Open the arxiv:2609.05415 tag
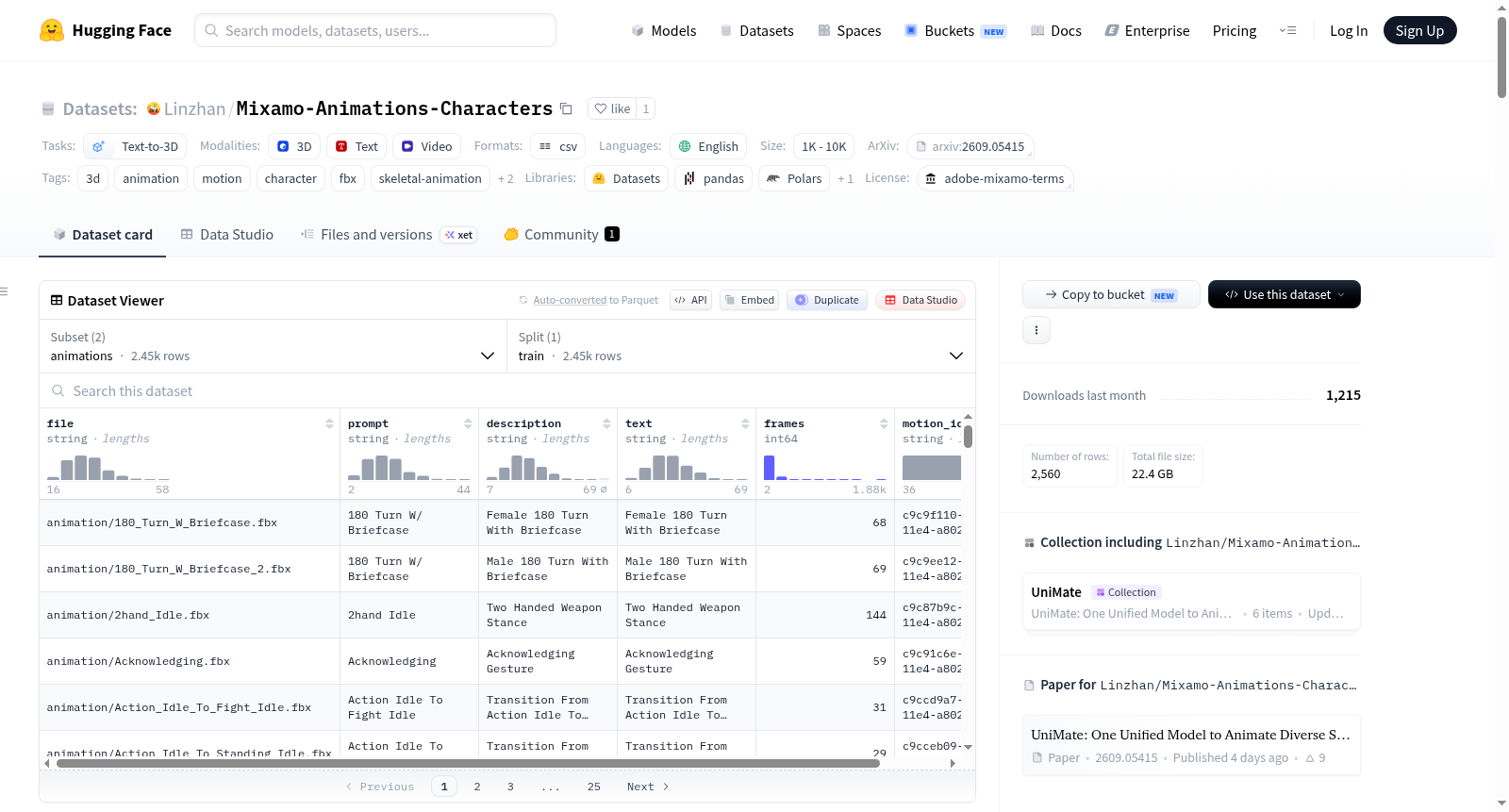 970,146
